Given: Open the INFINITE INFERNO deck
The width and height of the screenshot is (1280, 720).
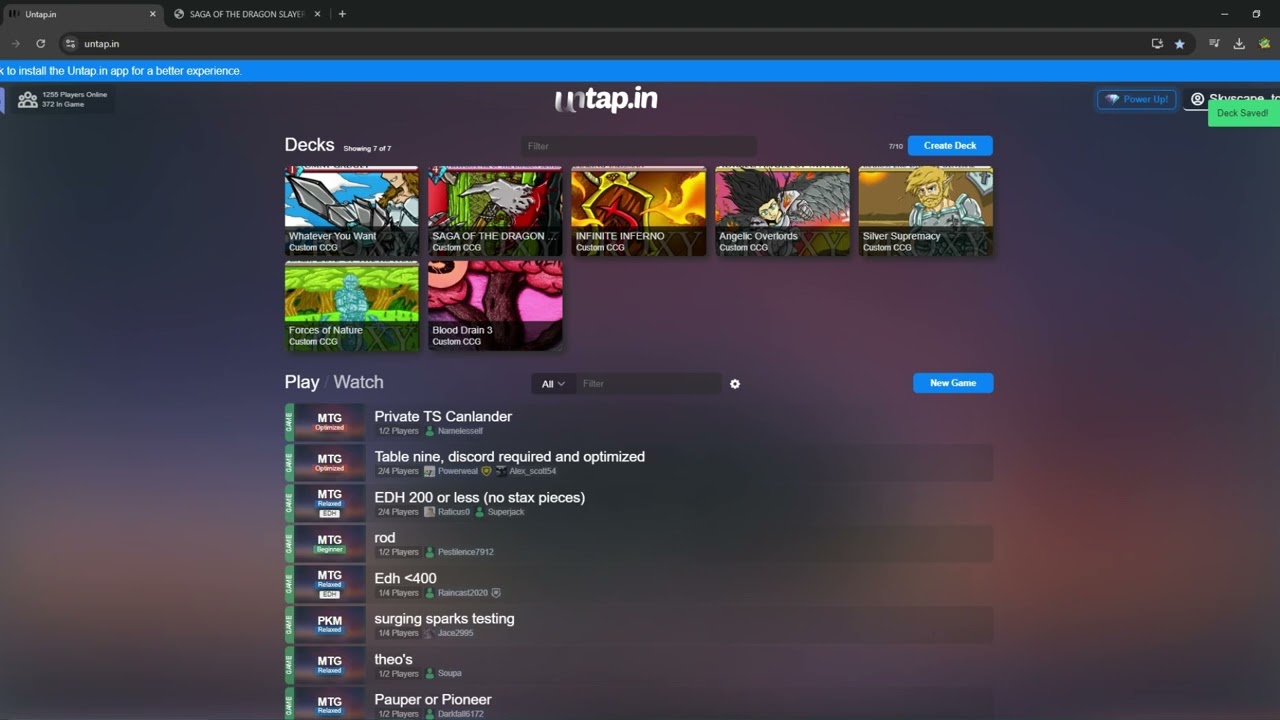Looking at the screenshot, I should click(x=638, y=211).
